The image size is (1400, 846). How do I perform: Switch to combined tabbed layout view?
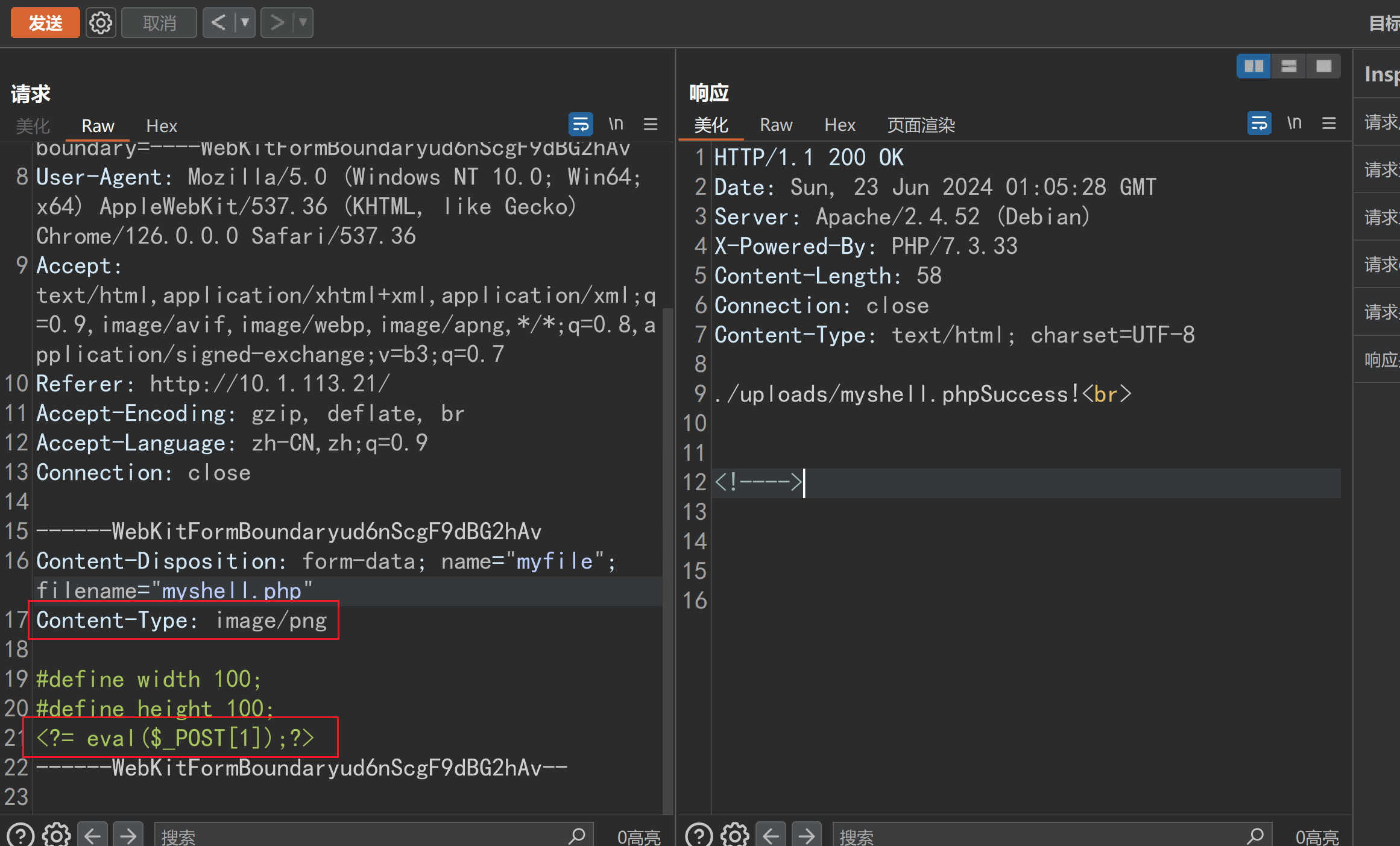coord(1324,66)
